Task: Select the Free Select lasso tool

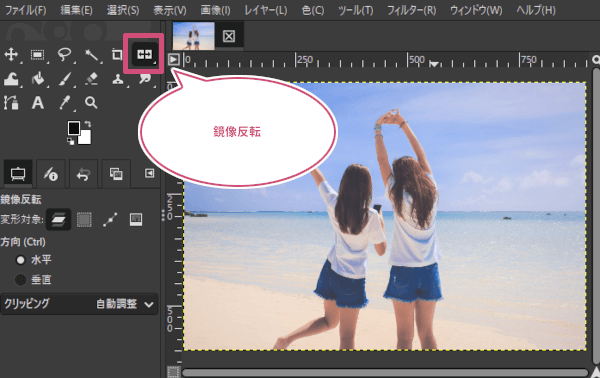Action: pos(64,55)
